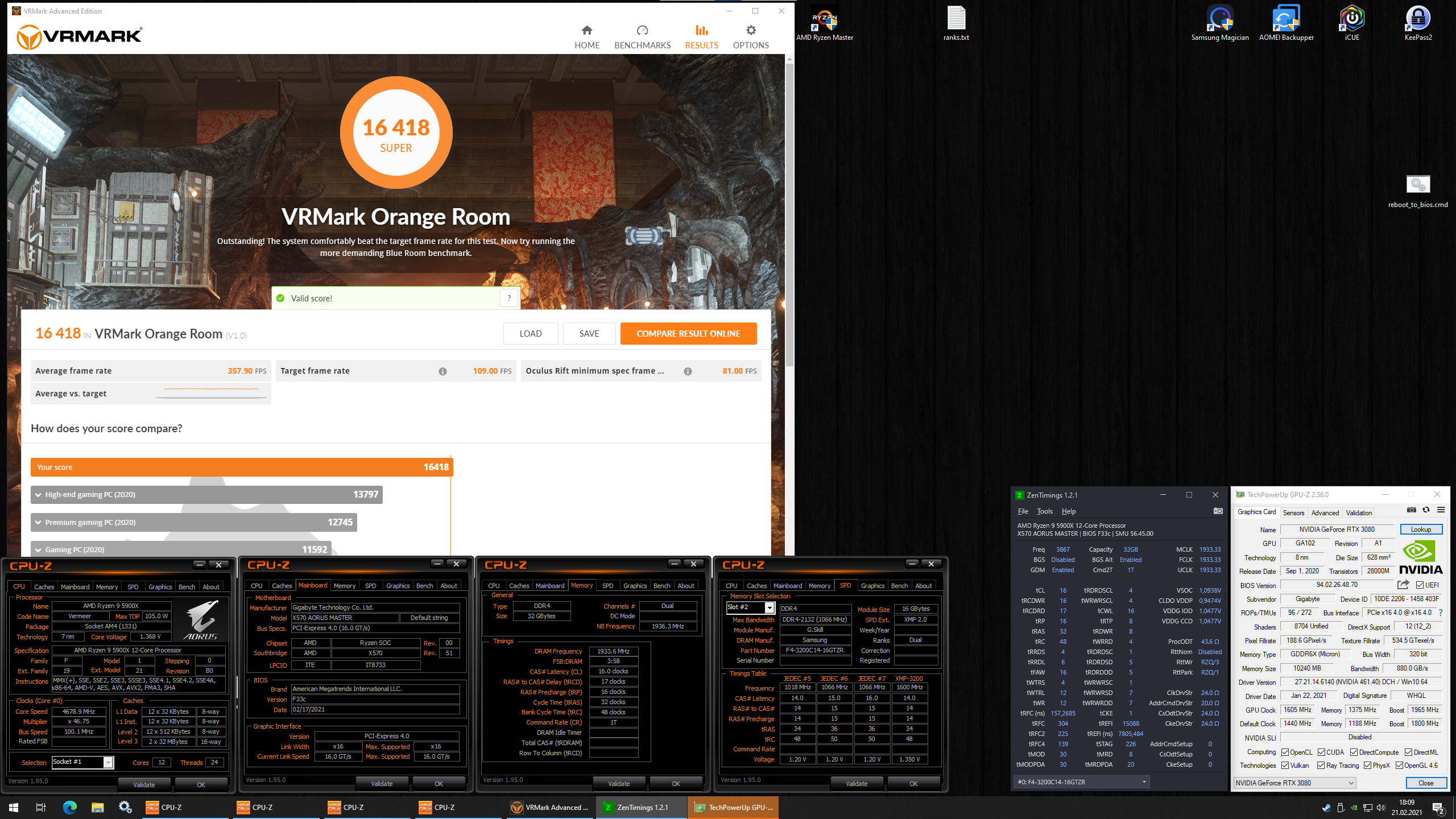Open File Explorer from taskbar
This screenshot has width=1456, height=819.
pos(98,808)
